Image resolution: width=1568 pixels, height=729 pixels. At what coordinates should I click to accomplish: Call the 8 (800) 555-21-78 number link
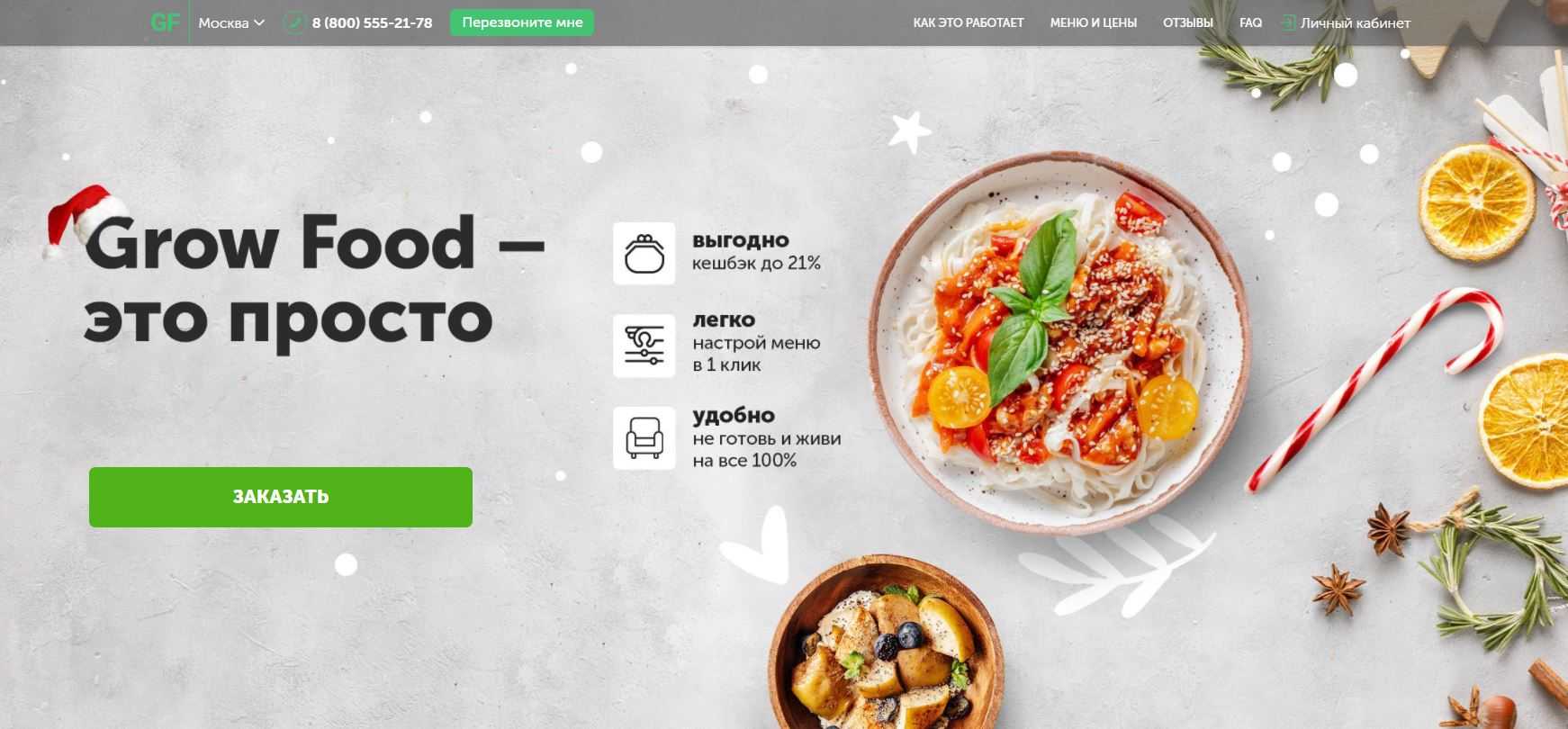[x=372, y=22]
